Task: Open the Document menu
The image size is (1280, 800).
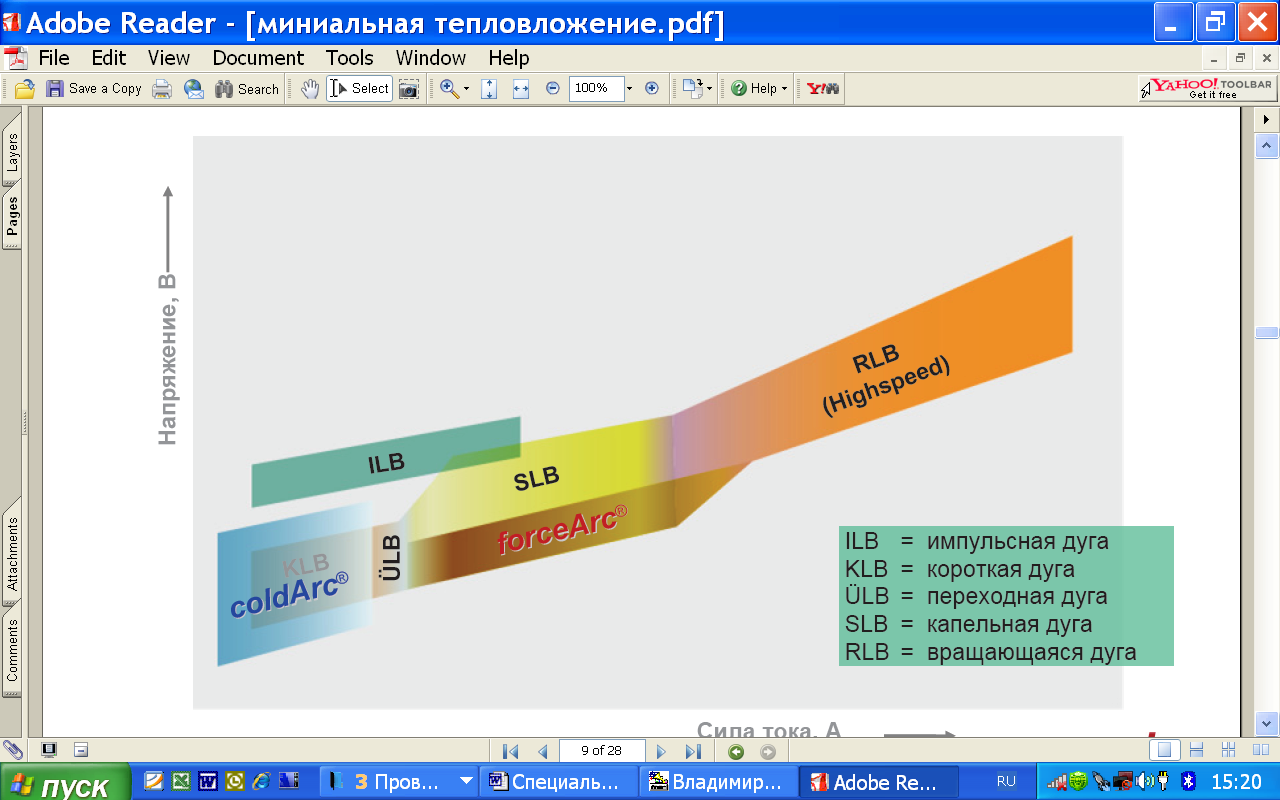Action: [x=258, y=58]
